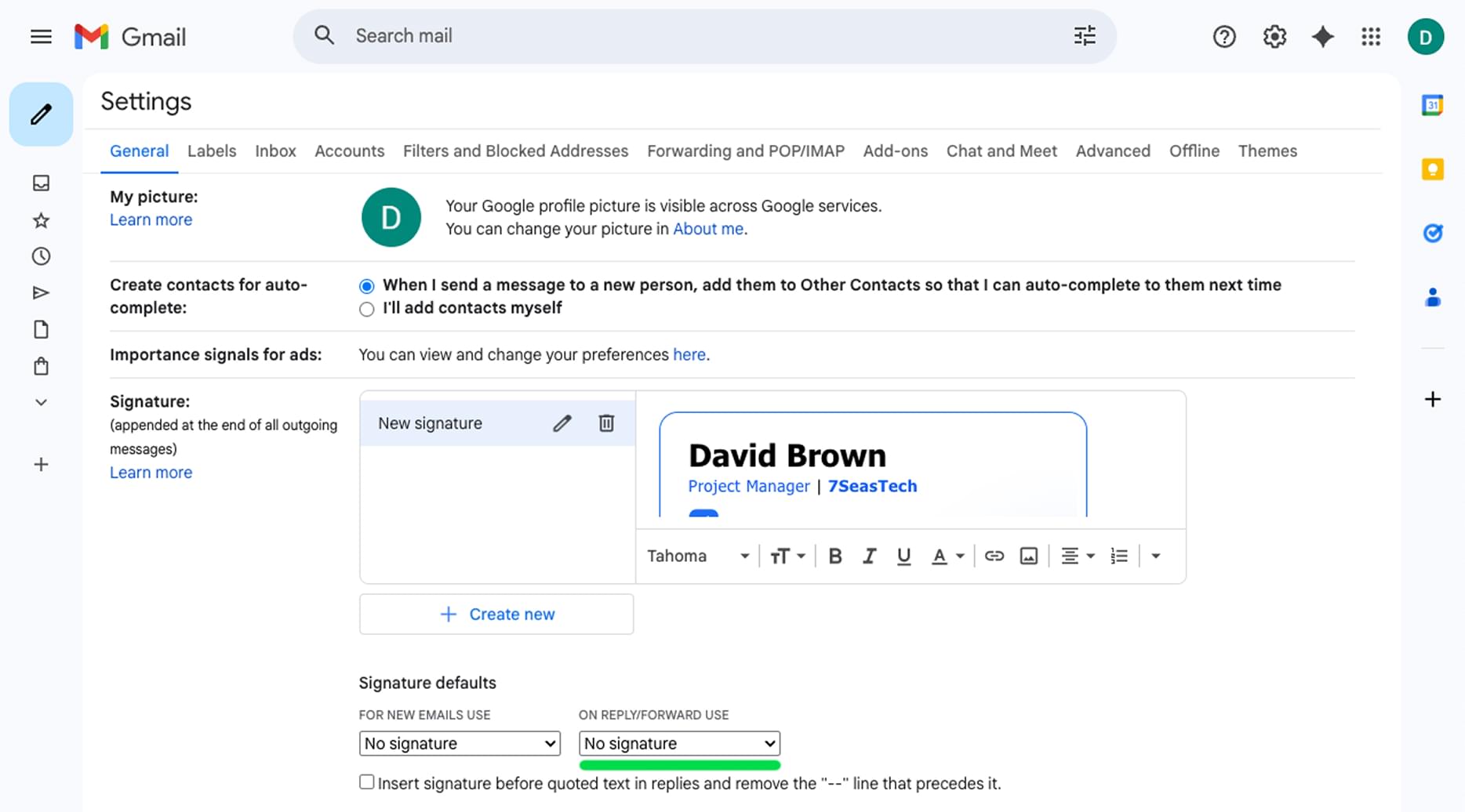1465x812 pixels.
Task: Switch to the Add-ons tab
Action: (895, 150)
